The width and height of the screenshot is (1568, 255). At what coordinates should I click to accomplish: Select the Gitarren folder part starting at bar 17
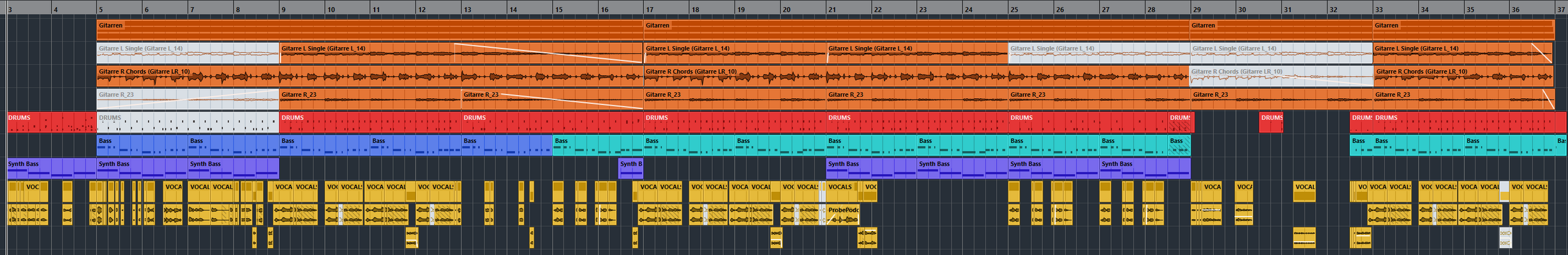(x=917, y=29)
